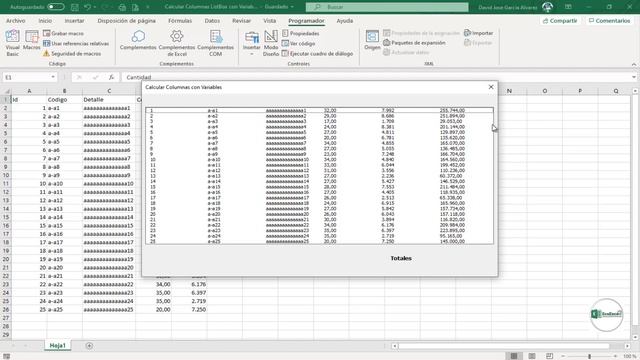Customize Quick Access Toolbar dropdown

148,7
